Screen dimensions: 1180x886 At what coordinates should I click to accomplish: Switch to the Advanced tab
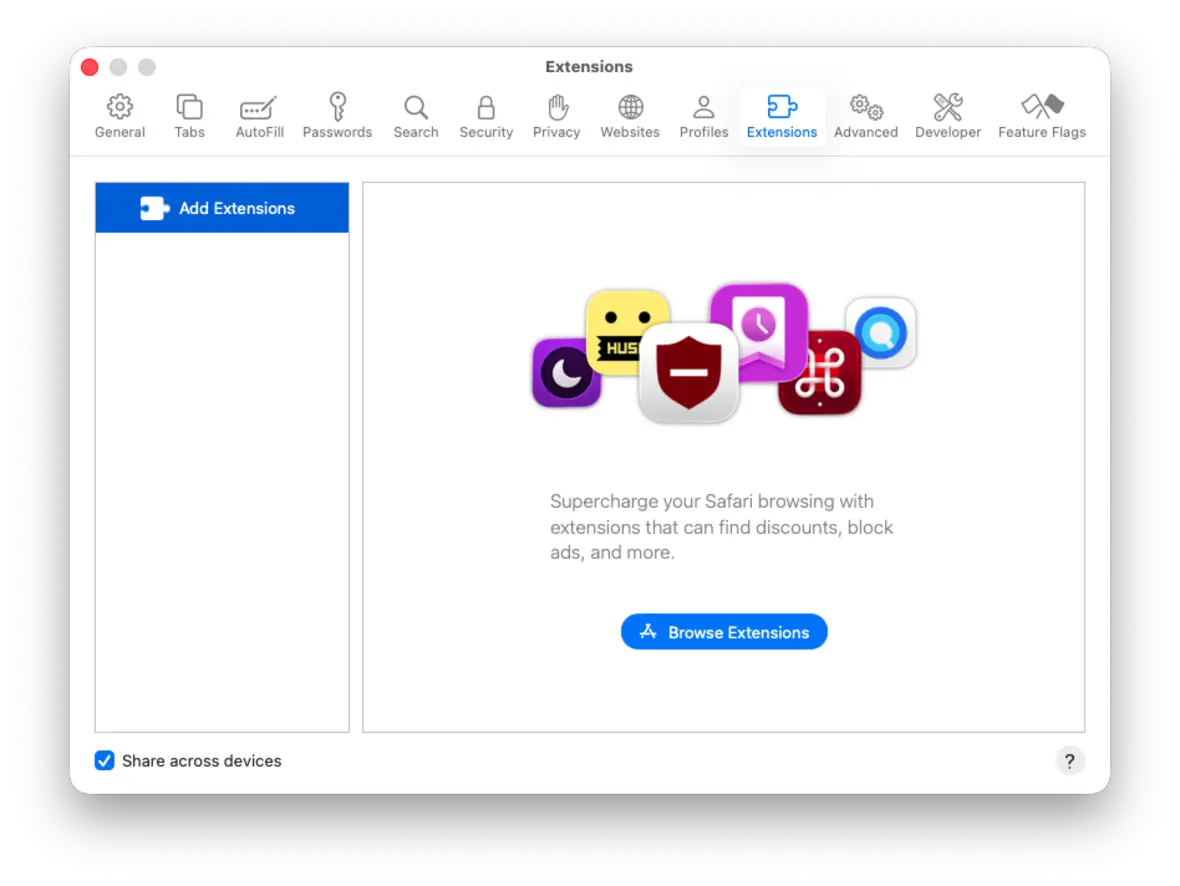click(x=866, y=115)
